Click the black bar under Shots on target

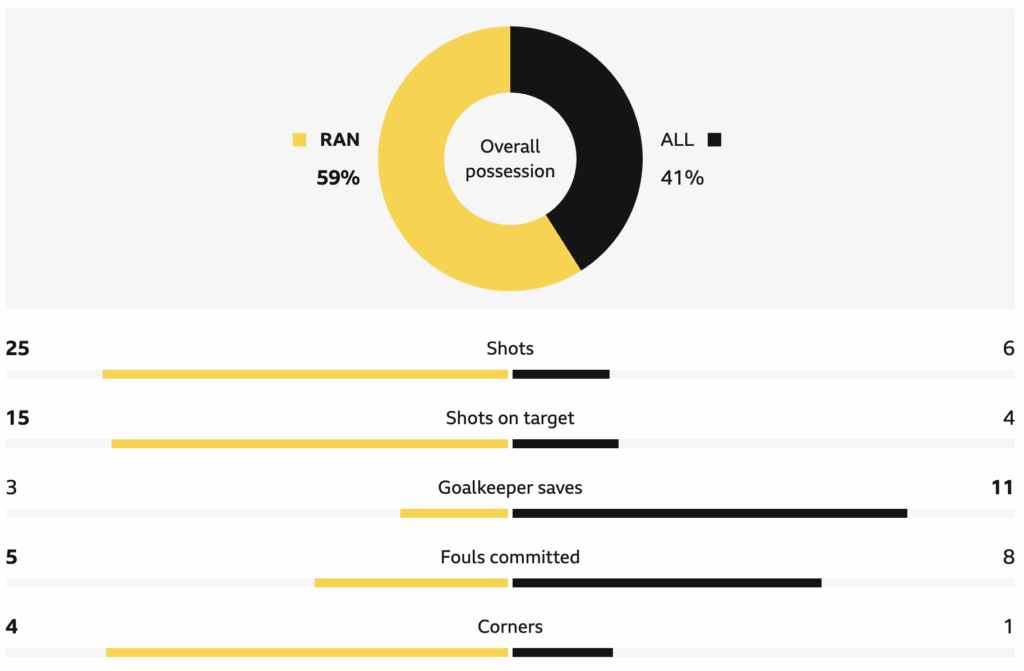point(565,444)
